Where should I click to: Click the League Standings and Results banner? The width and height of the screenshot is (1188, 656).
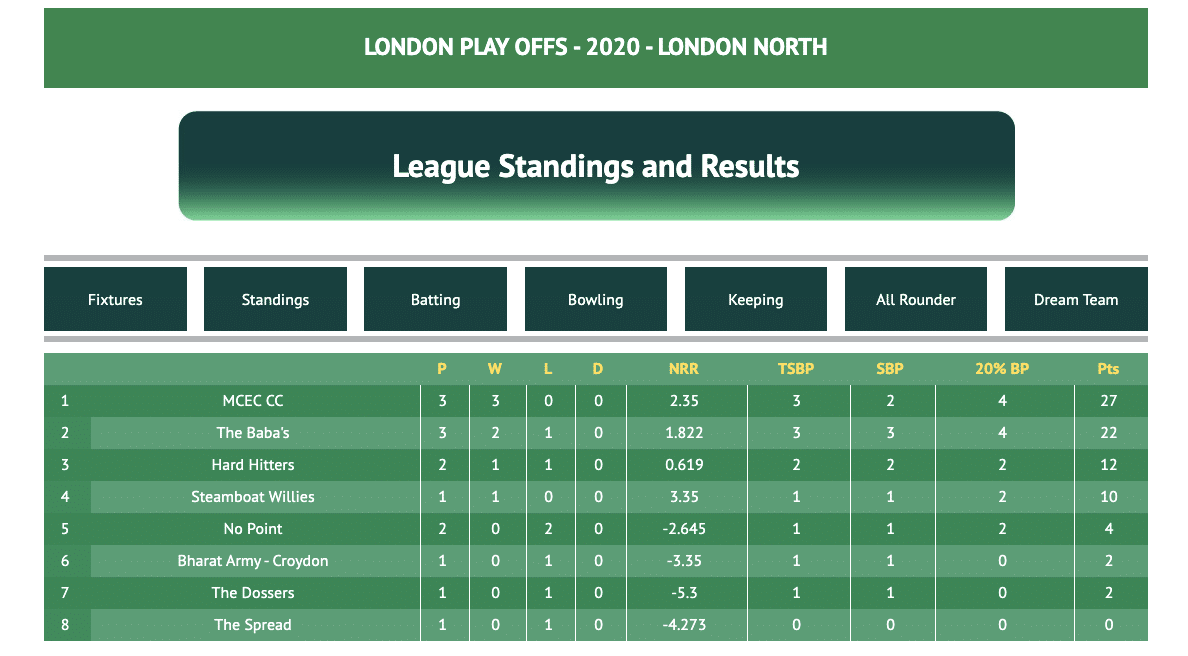point(596,166)
